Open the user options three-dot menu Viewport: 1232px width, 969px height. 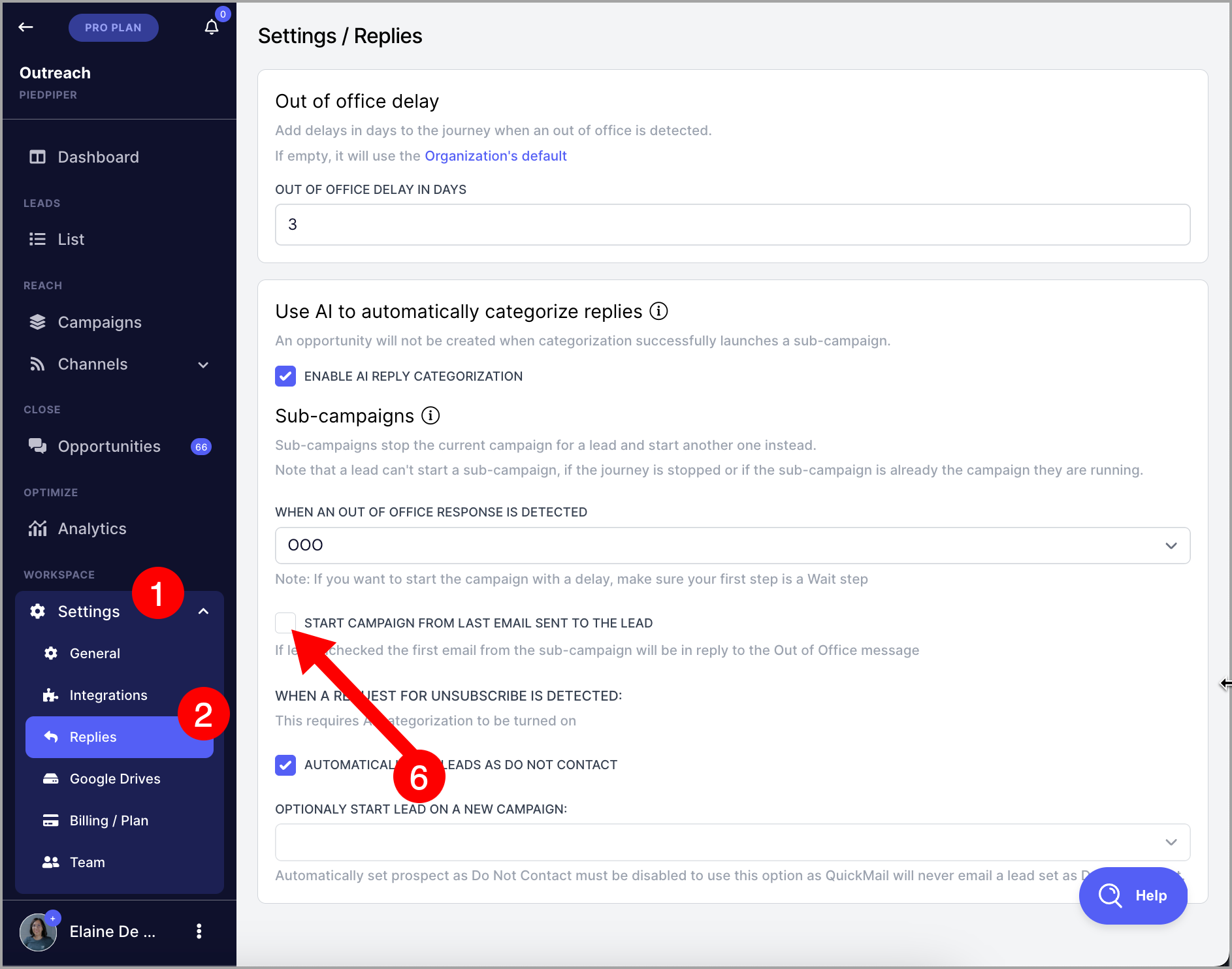[199, 931]
